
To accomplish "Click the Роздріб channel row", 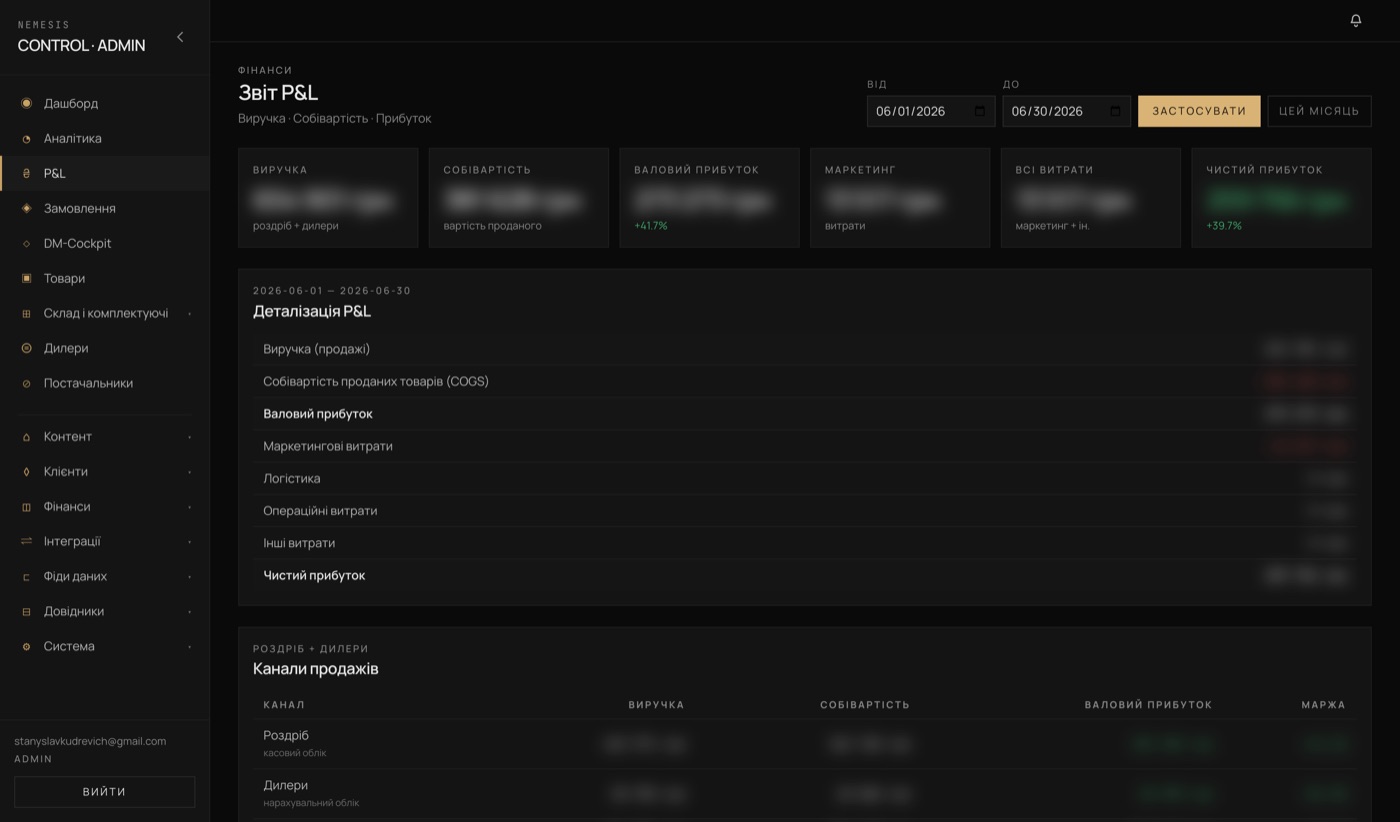I will 805,744.
